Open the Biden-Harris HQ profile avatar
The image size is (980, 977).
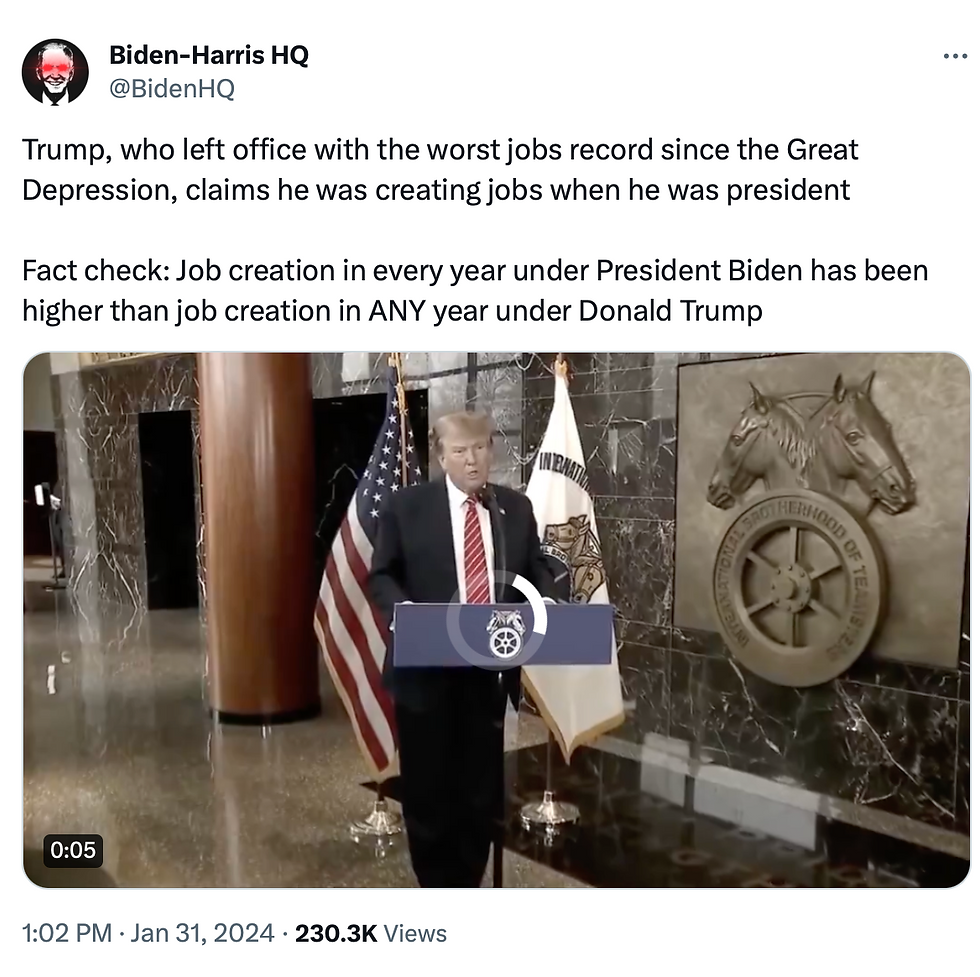(55, 71)
